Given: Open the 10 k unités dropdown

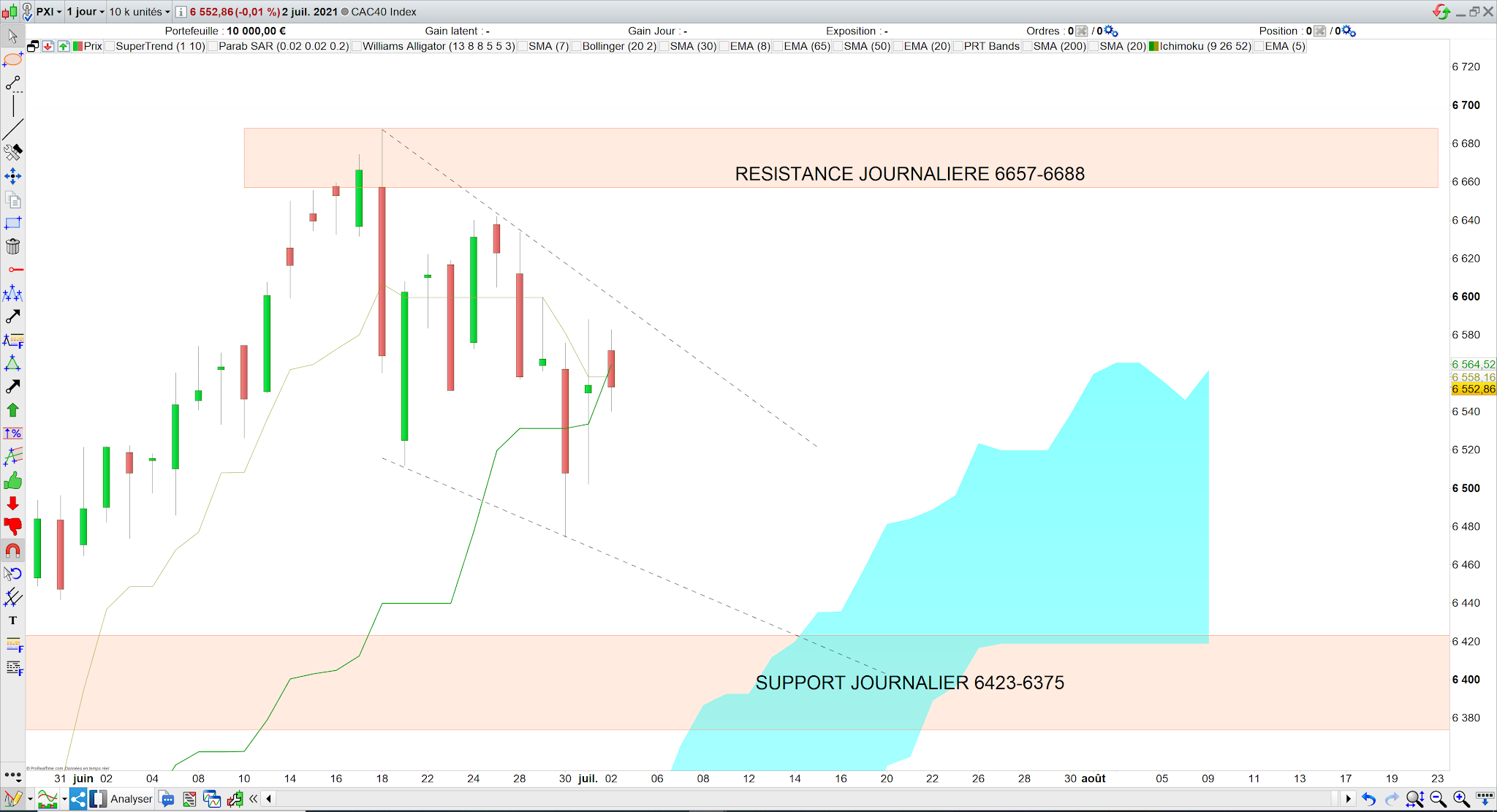Looking at the screenshot, I should coord(140,12).
